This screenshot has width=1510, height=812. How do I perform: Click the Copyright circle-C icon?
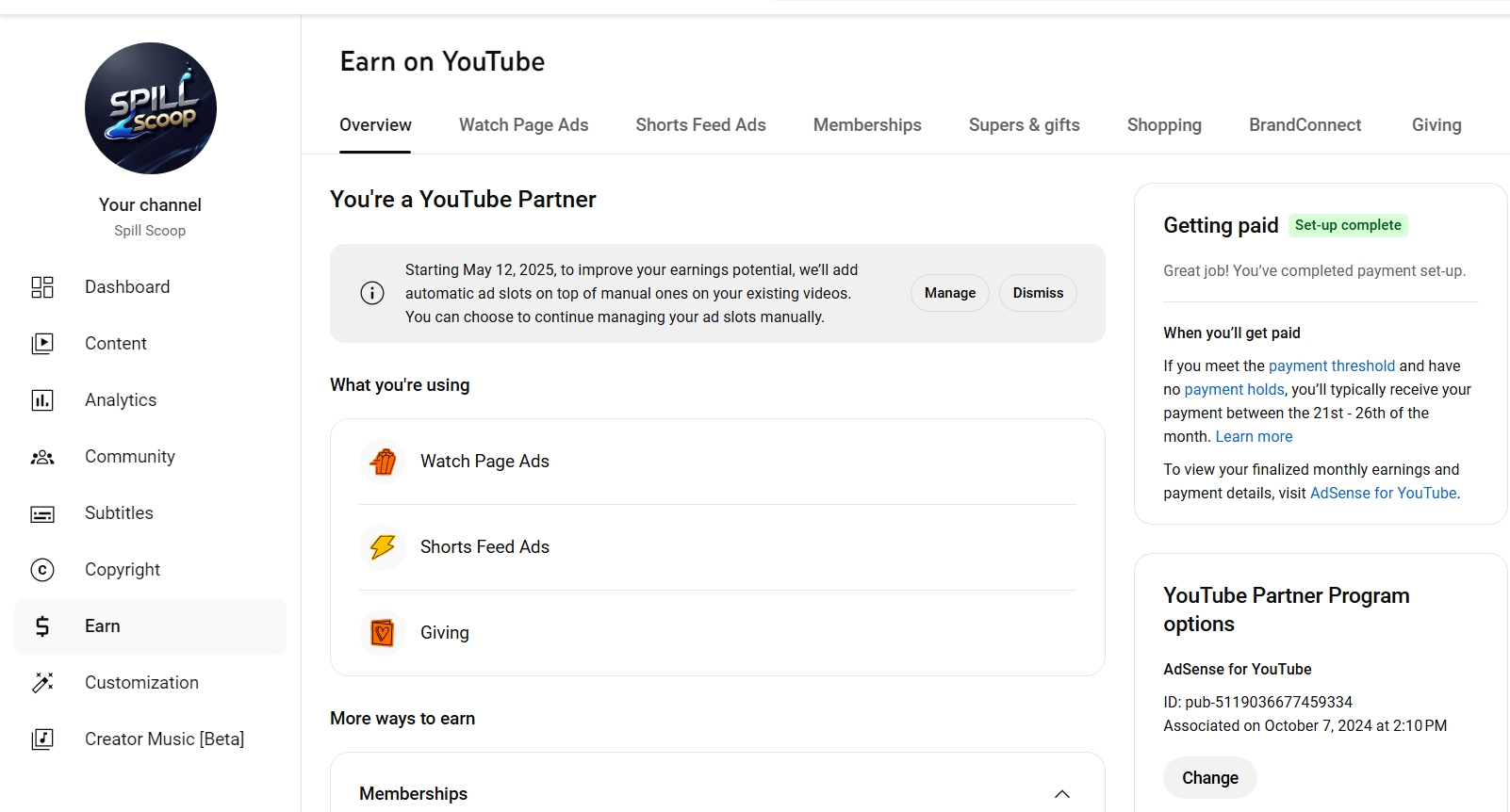[x=42, y=570]
